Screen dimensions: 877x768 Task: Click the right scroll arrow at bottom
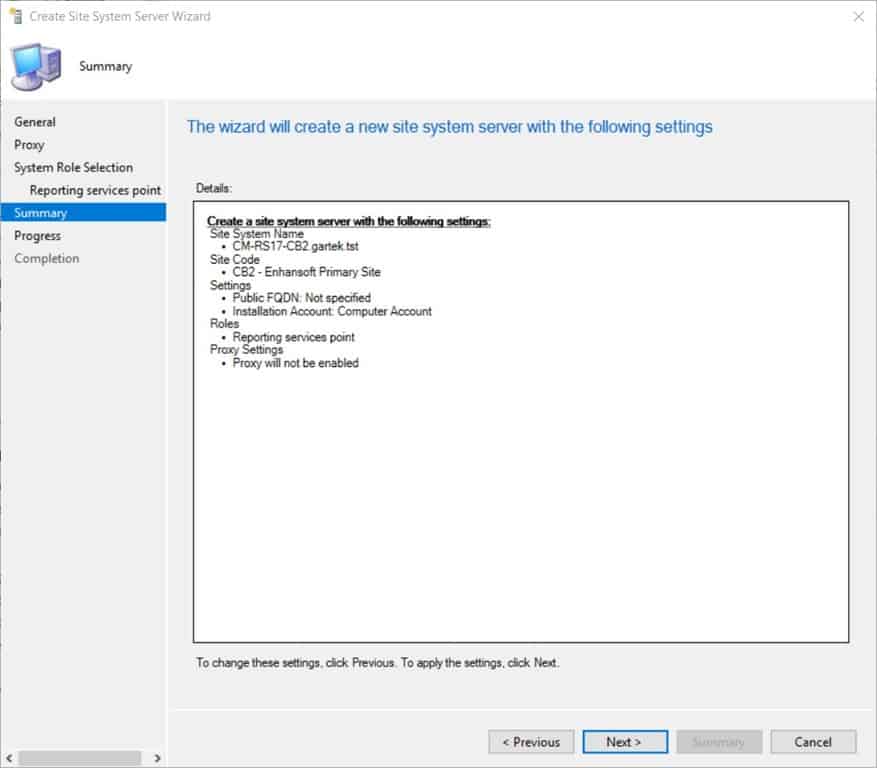tap(156, 760)
